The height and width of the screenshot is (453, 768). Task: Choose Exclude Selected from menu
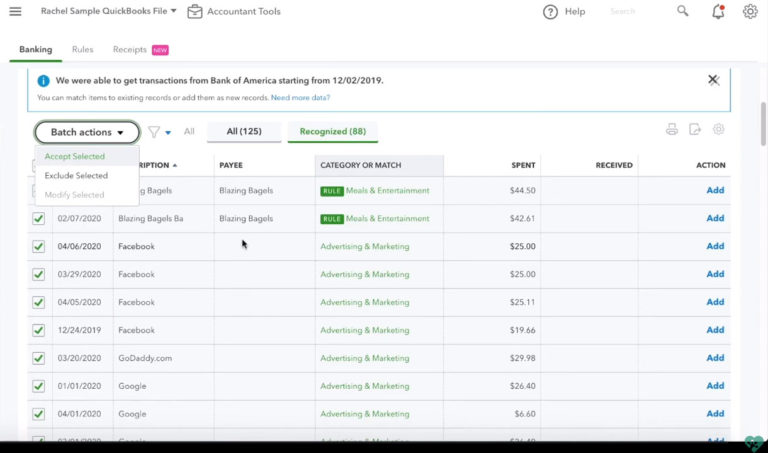[x=76, y=175]
